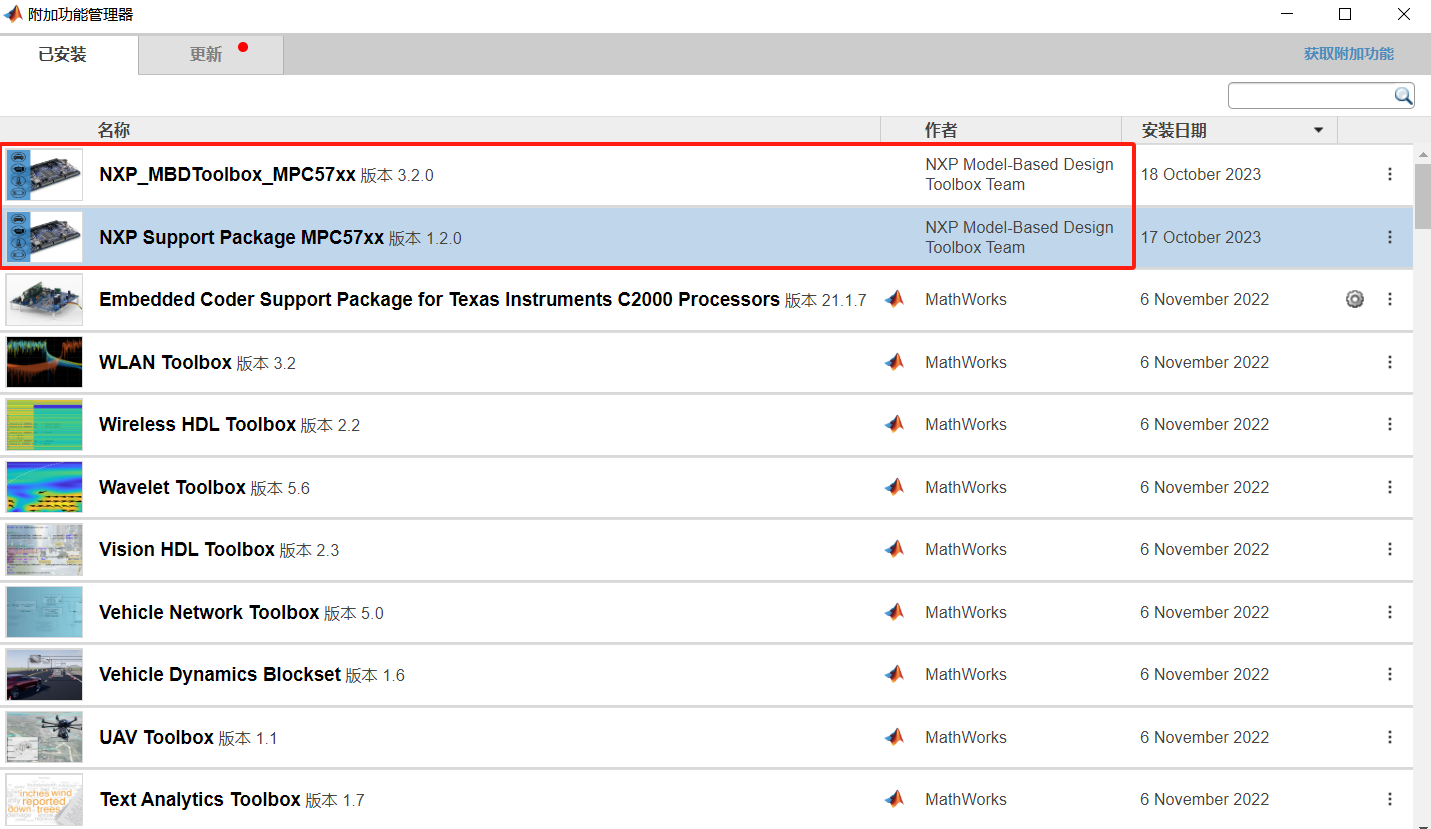The image size is (1431, 829).
Task: Focus the add-on search field
Action: [x=1310, y=96]
